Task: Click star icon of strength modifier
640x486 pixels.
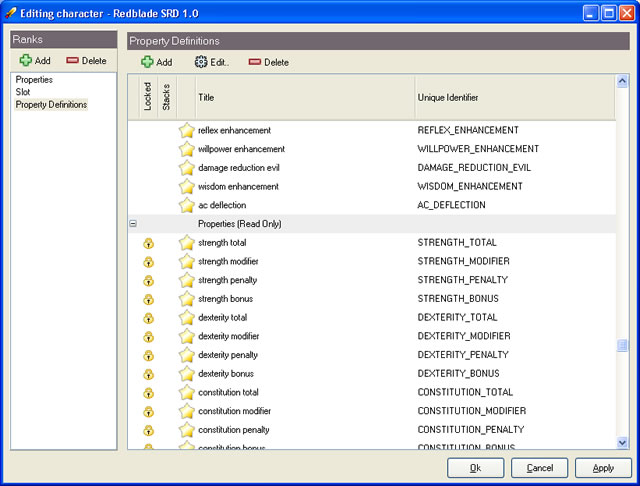Action: pos(187,261)
